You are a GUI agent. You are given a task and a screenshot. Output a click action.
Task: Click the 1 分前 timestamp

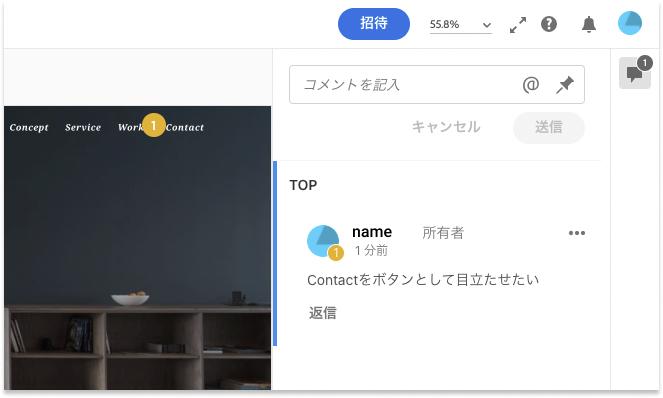coord(371,251)
